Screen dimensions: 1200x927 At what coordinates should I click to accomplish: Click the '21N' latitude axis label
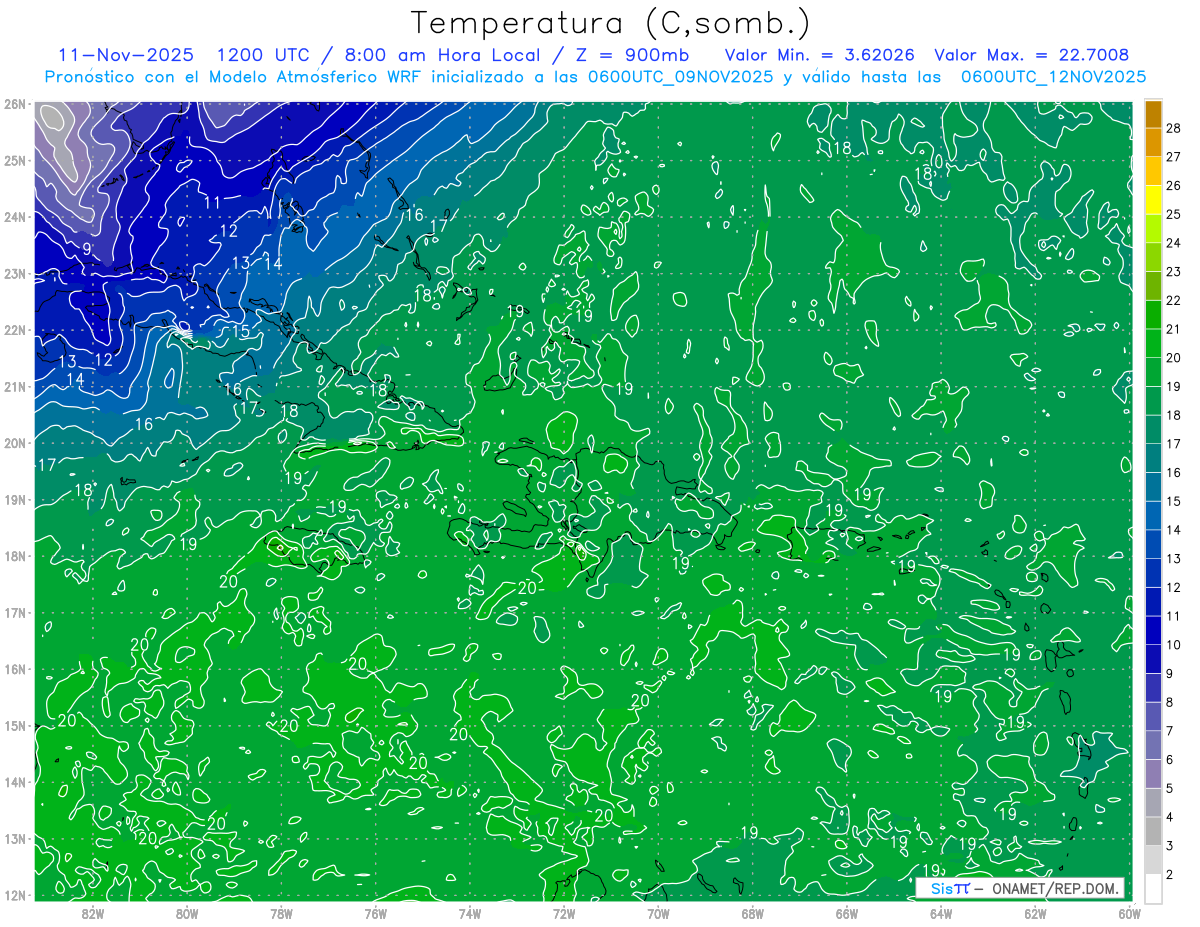click(14, 386)
